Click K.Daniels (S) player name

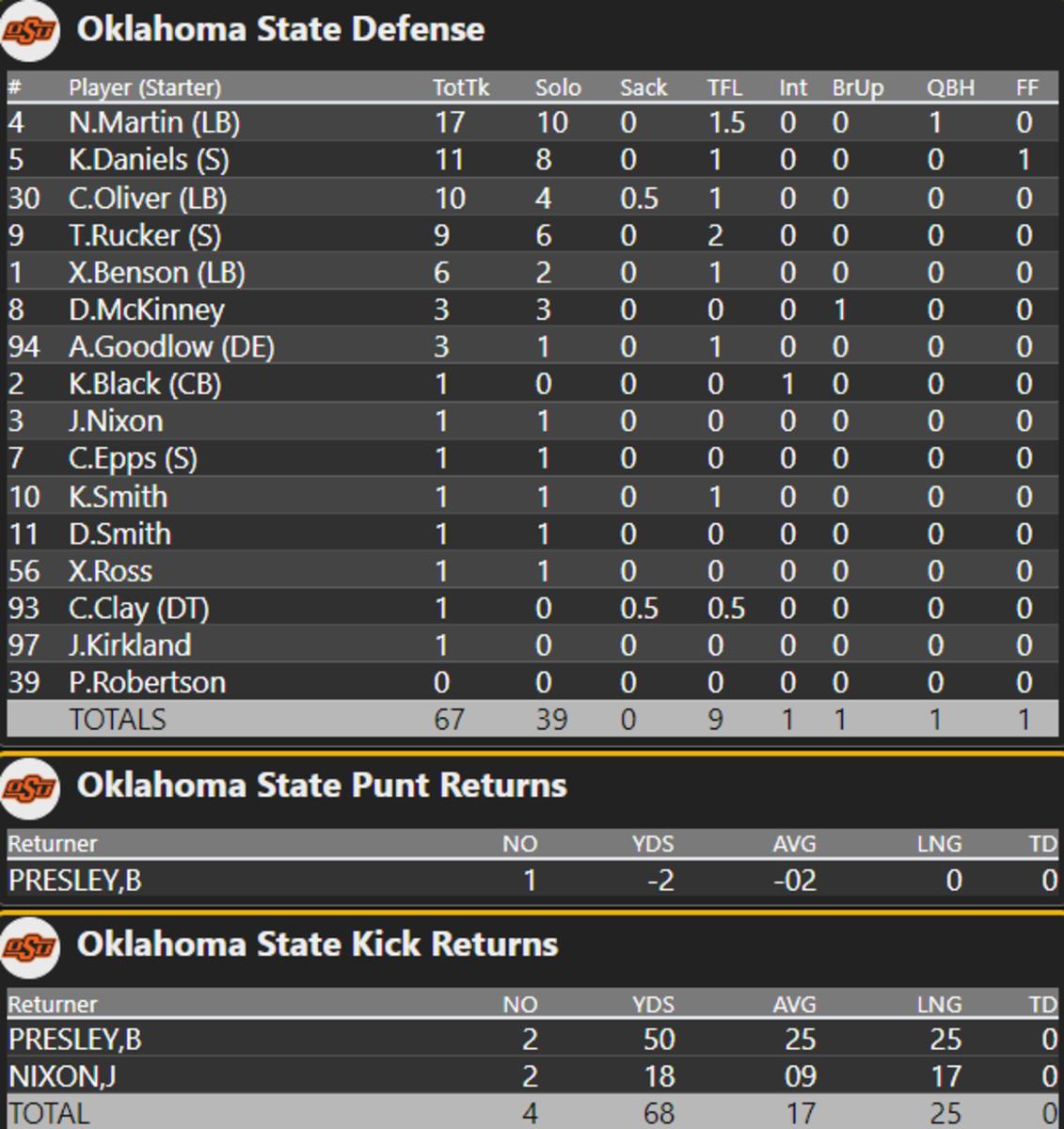149,160
